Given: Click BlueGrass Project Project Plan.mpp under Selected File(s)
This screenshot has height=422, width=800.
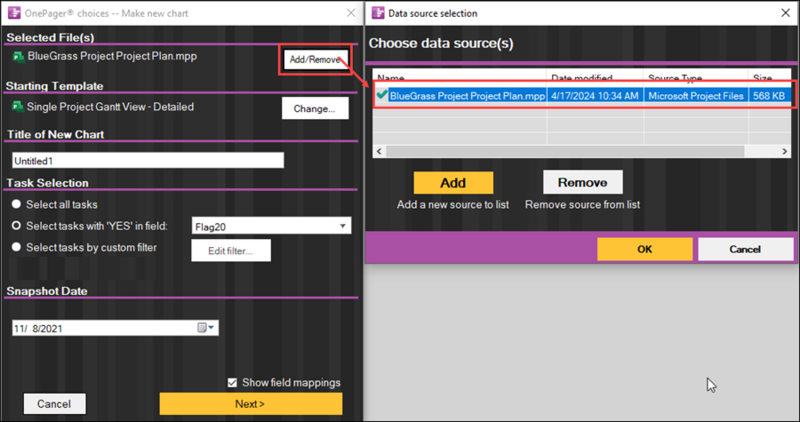Looking at the screenshot, I should click(x=112, y=56).
